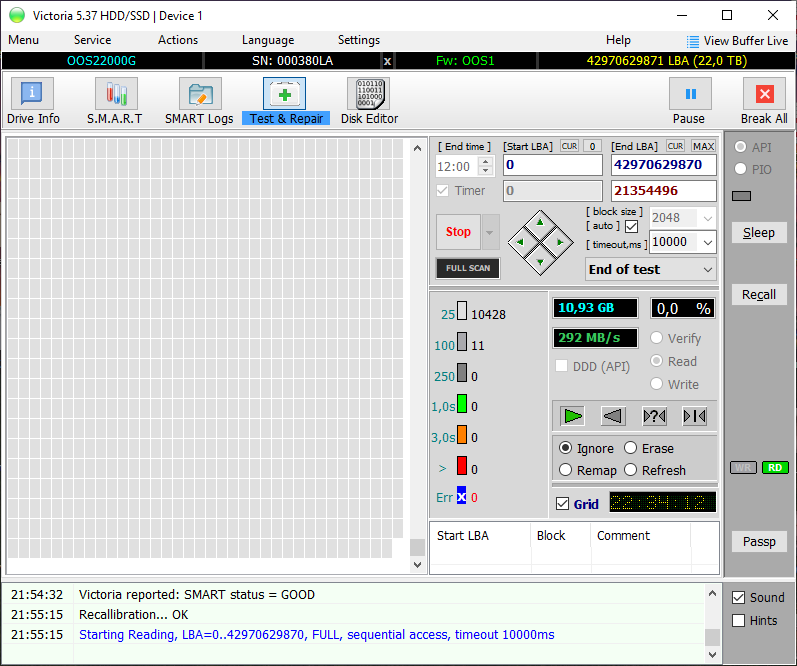Screen dimensions: 797x666
Task: Click the WR gray indicator
Action: (743, 468)
